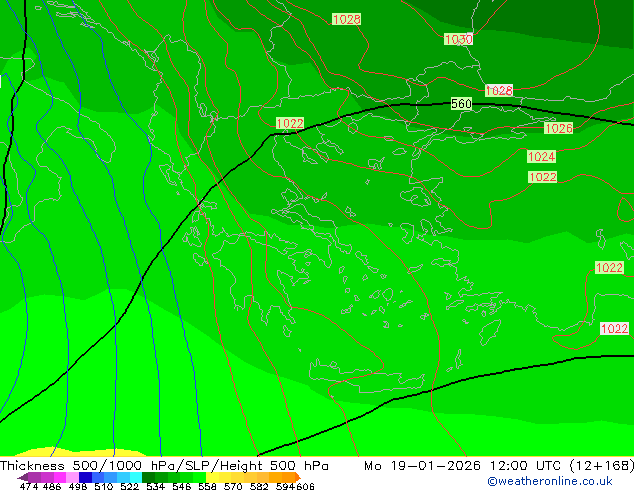Pick the magenta legend swatch above 486
The height and width of the screenshot is (490, 634).
[60, 477]
